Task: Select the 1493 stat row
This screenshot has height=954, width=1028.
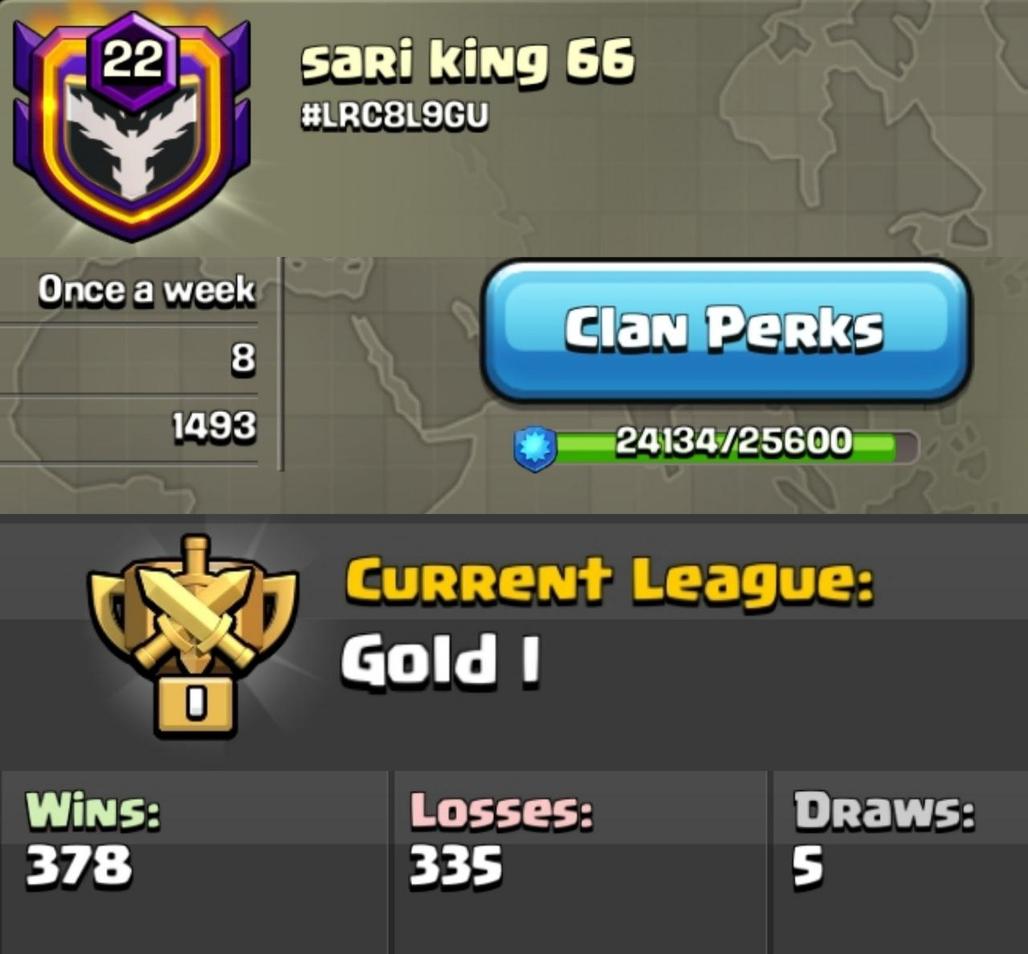Action: click(x=128, y=428)
